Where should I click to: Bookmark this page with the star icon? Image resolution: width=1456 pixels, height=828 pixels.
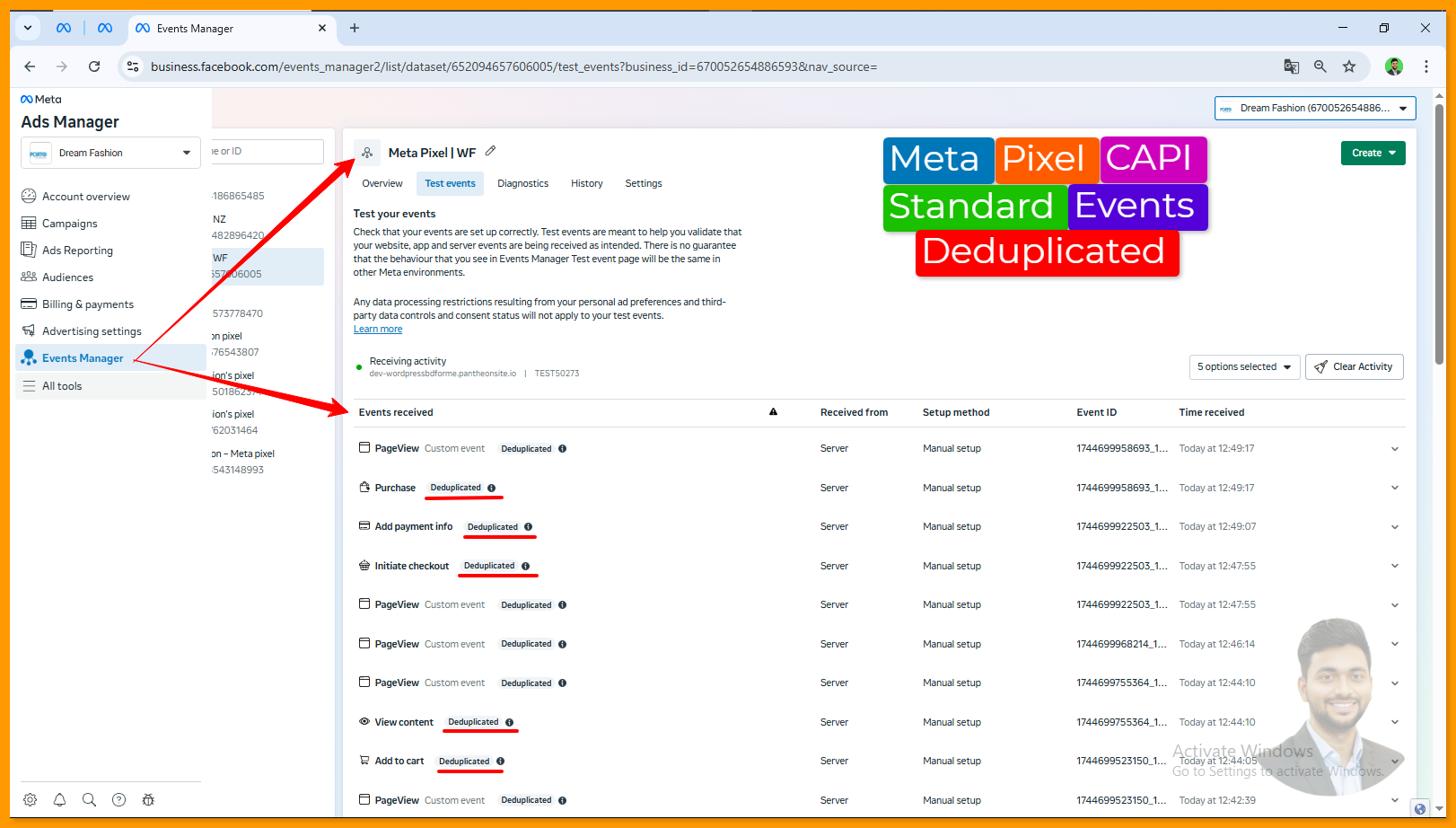click(1348, 66)
